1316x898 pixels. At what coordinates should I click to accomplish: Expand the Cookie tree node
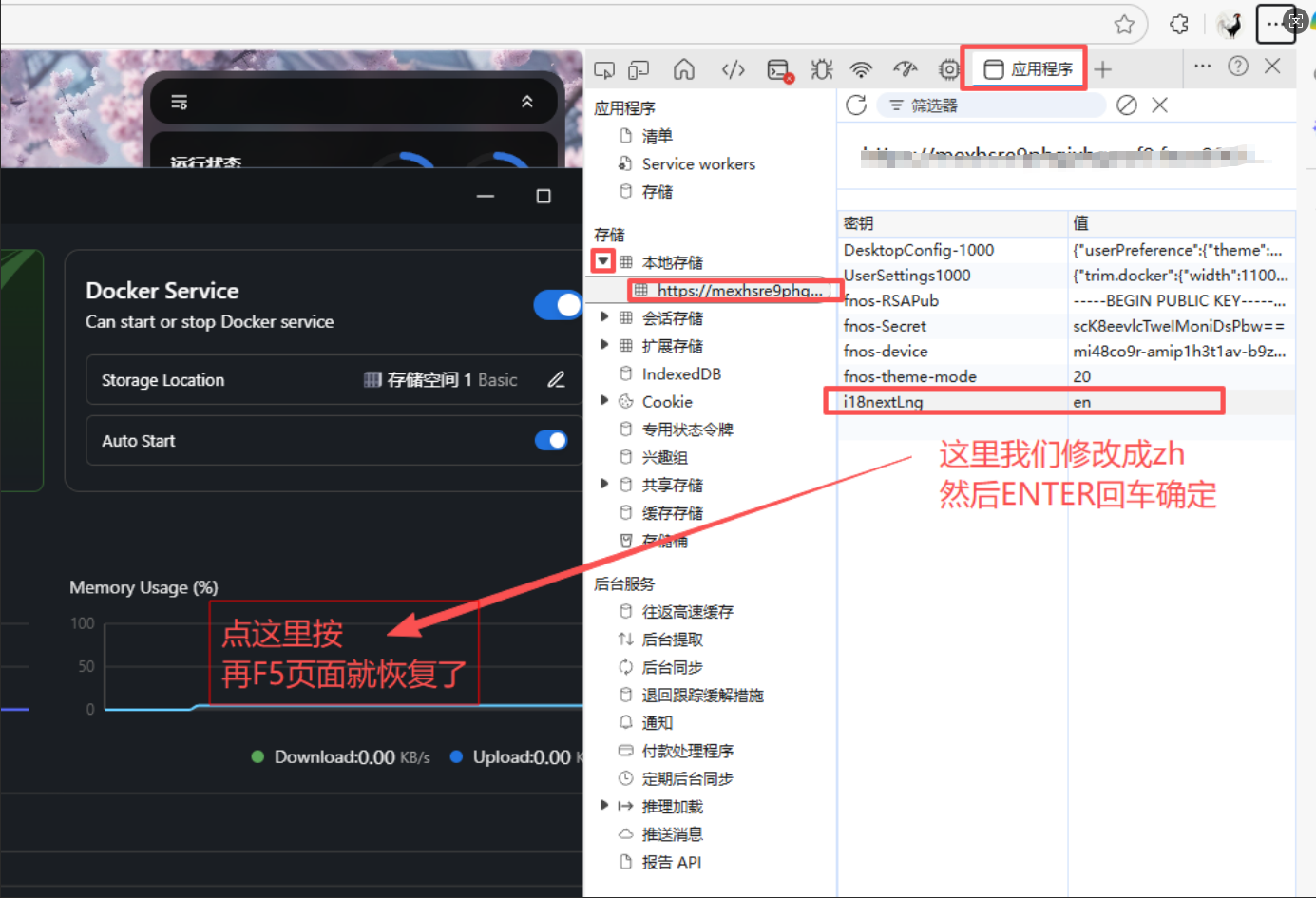click(604, 401)
